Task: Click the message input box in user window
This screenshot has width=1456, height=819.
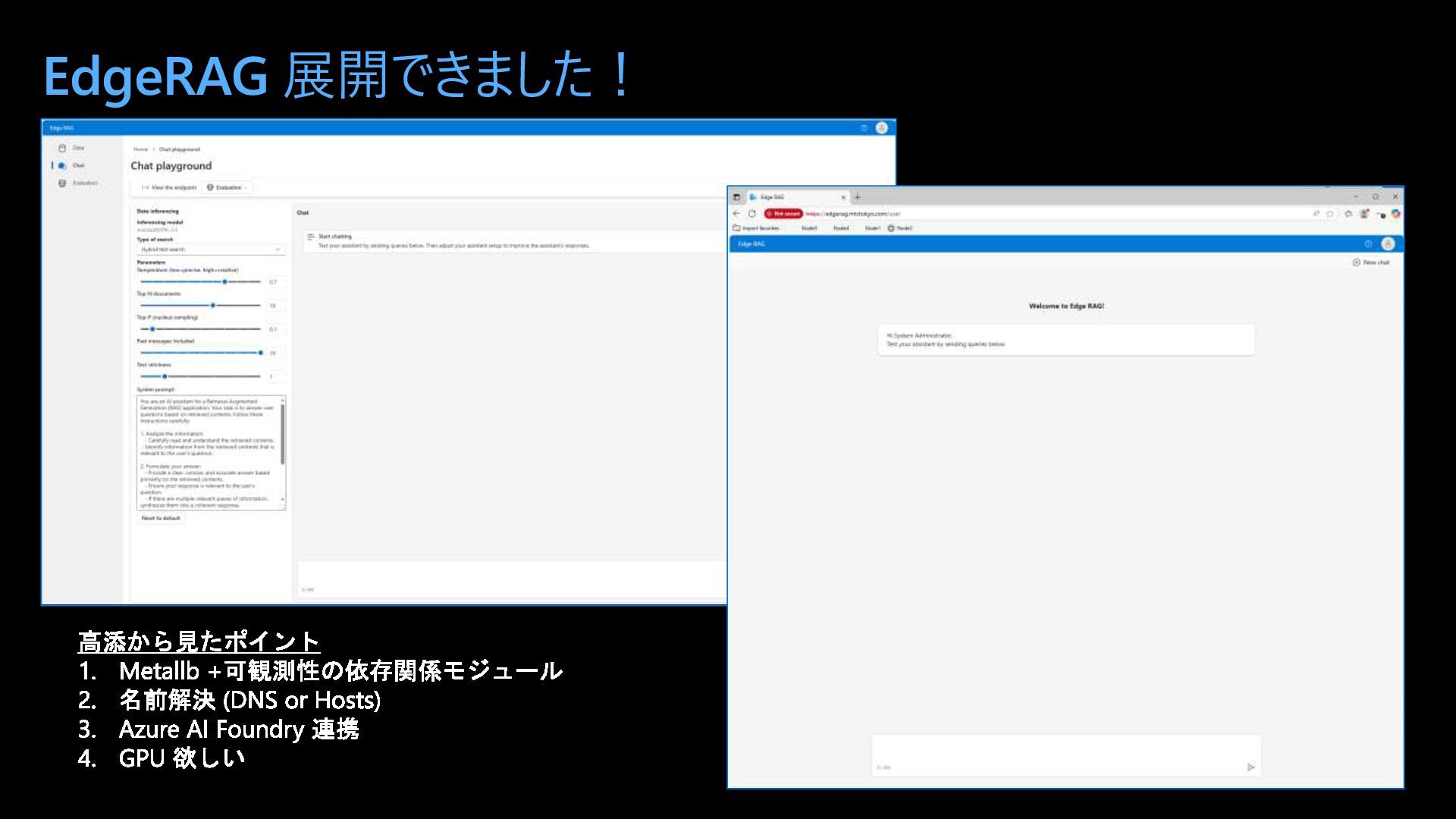Action: 1066,755
